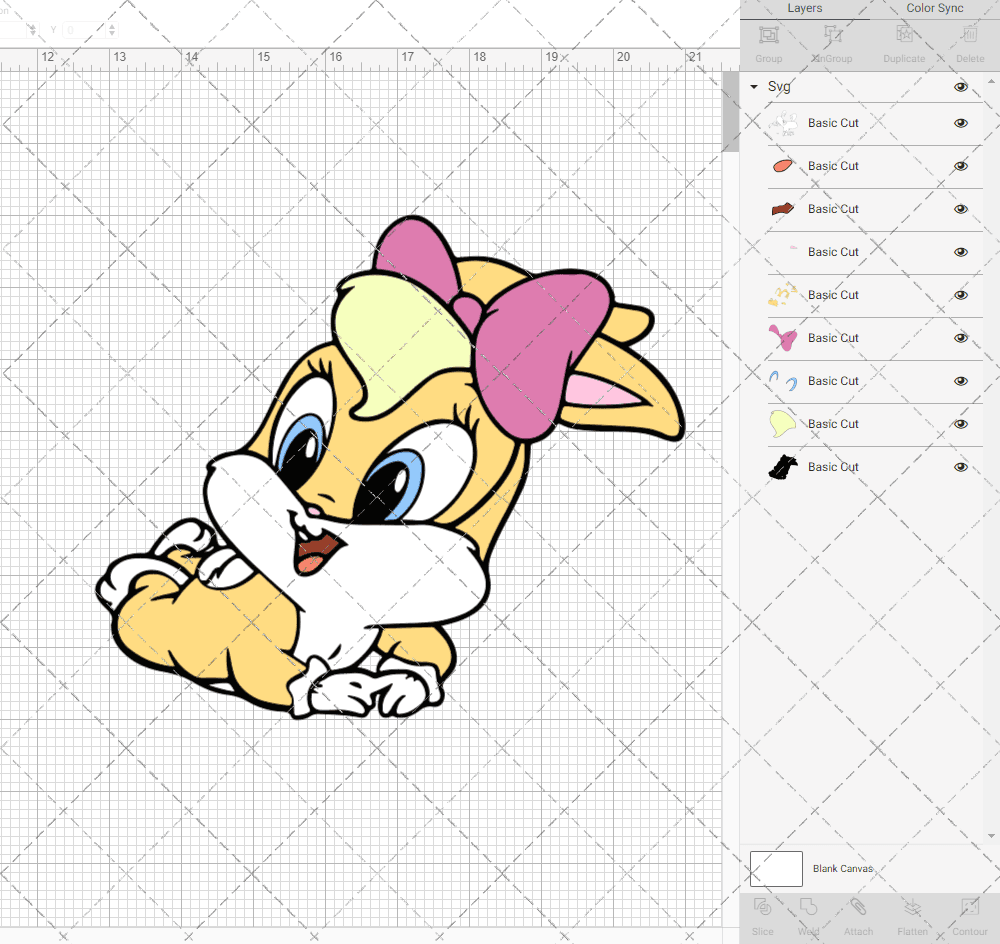Screen dimensions: 1000x944
Task: Switch to the Layers tab
Action: click(804, 8)
